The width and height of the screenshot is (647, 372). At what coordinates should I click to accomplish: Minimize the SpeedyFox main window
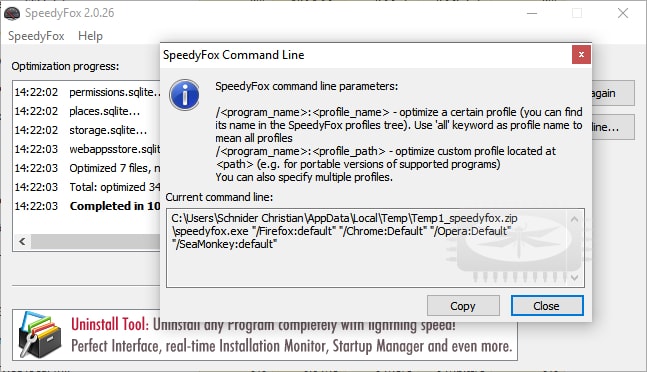[x=532, y=13]
